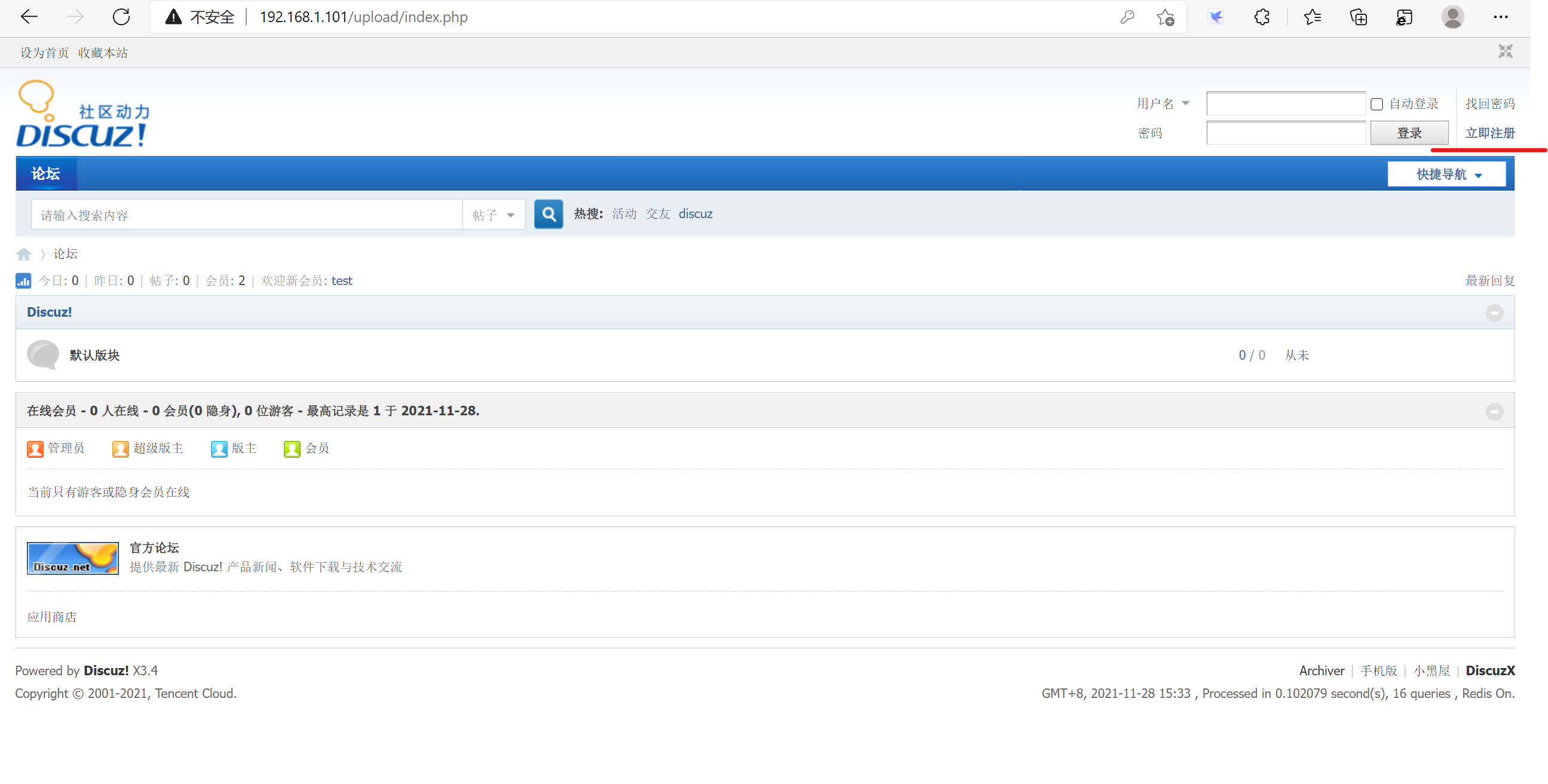Open the Discuz! category heading link

[x=49, y=313]
